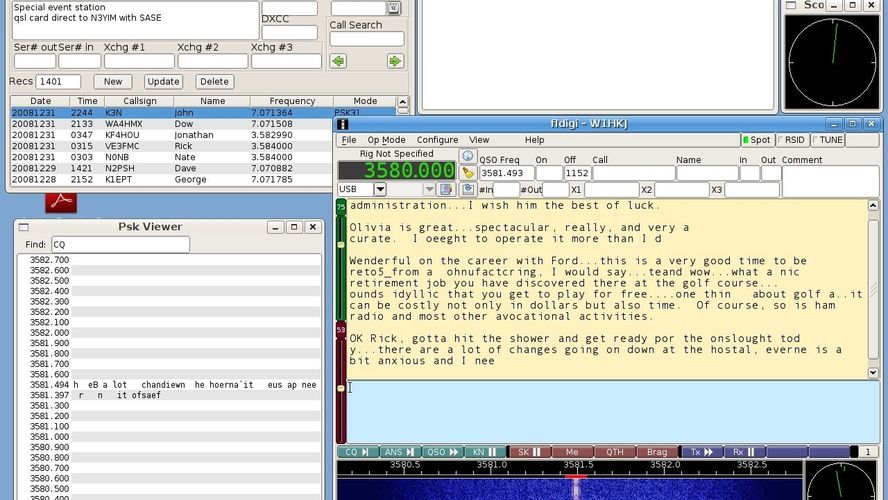The width and height of the screenshot is (888, 500).
Task: Run the Brag macro button
Action: pos(657,452)
